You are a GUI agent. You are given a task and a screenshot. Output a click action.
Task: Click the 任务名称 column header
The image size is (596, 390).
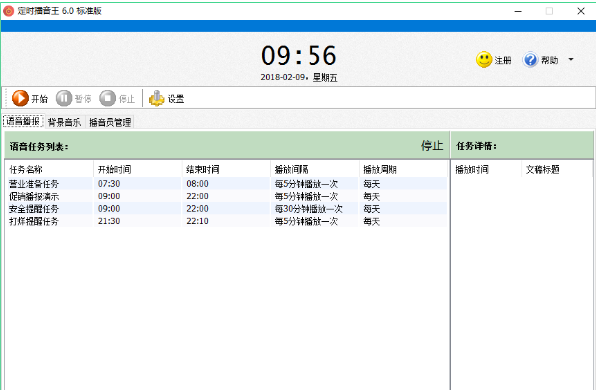pyautogui.click(x=49, y=169)
